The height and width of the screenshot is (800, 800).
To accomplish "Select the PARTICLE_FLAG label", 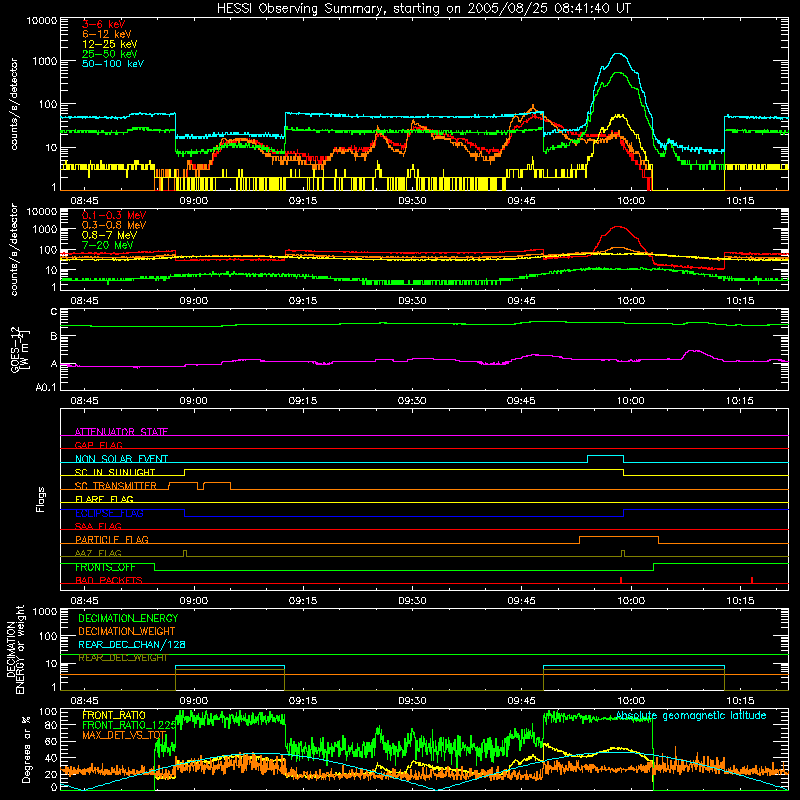I will 112,539.
